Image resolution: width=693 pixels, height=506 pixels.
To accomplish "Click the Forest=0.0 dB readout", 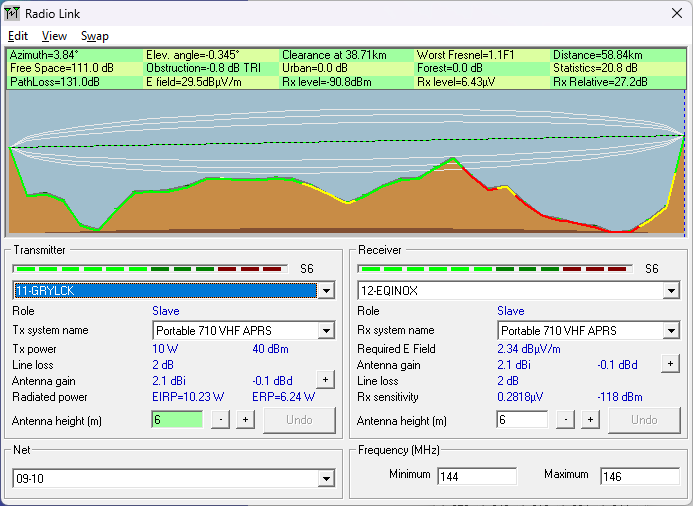I will coord(449,68).
